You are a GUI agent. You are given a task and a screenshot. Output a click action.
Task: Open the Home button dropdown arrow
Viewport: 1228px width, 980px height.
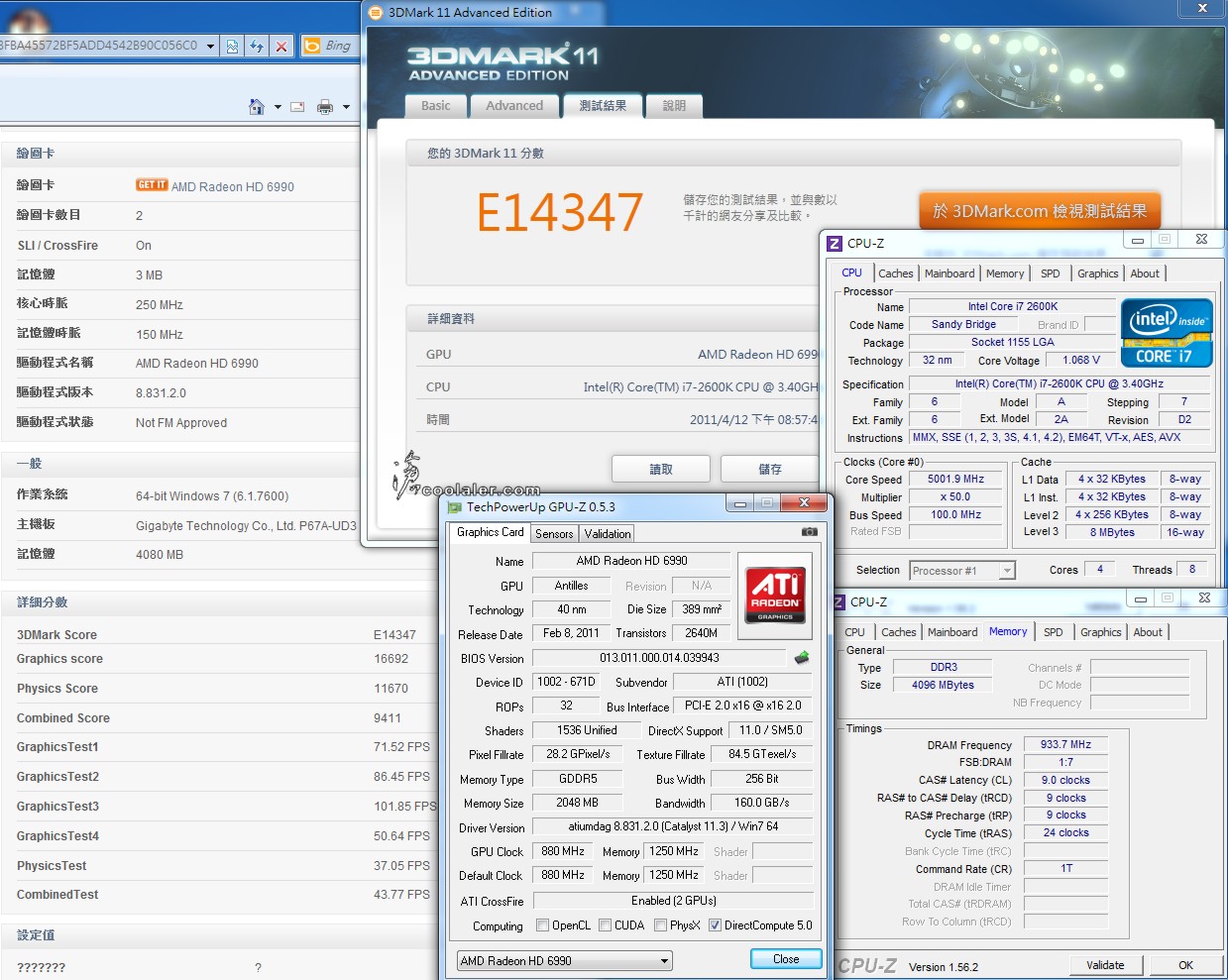278,107
